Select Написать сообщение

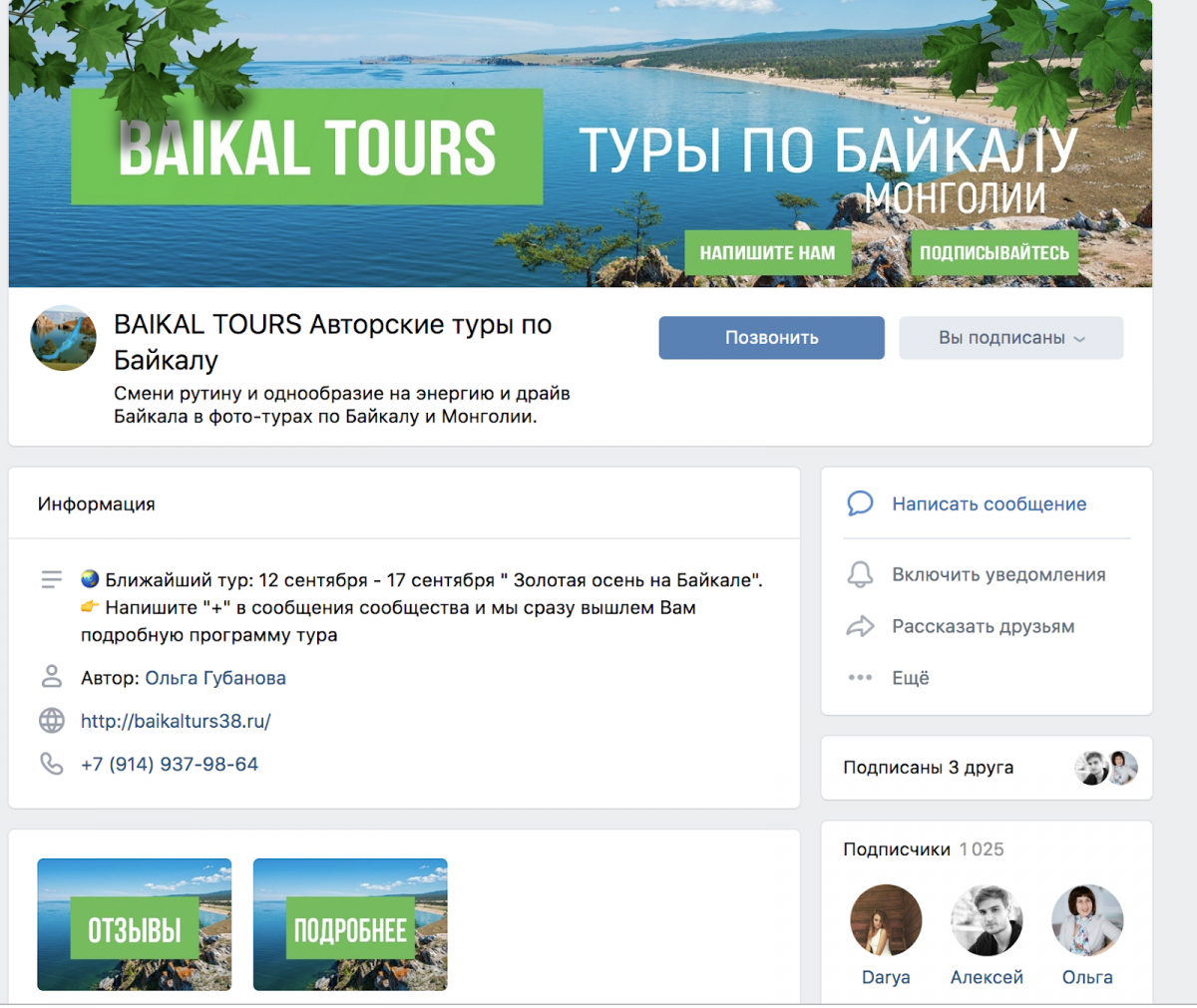[x=989, y=504]
